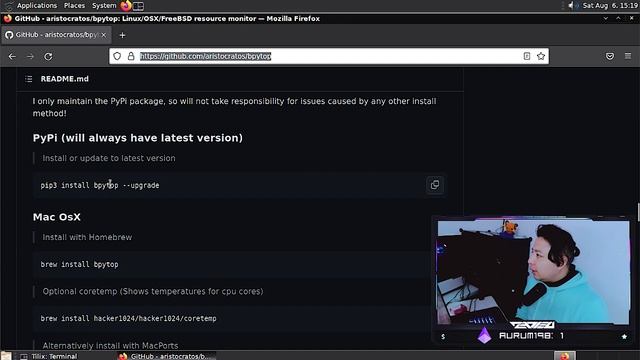Screen dimensions: 640x360
Task: Click 'PyPi (will always have latest version)' heading
Action: (x=138, y=138)
